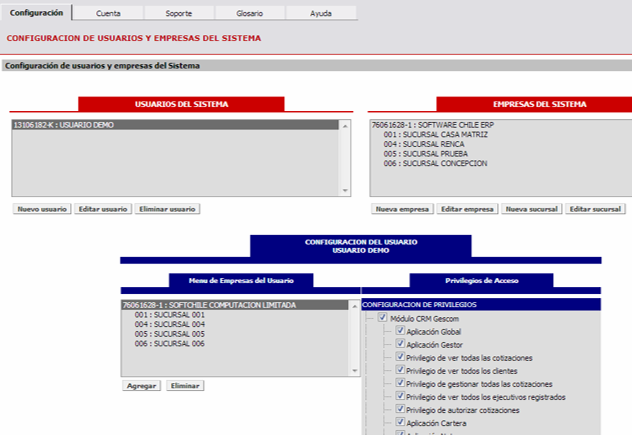The height and width of the screenshot is (435, 632).
Task: Click the Eliminar button under user companies
Action: pyautogui.click(x=185, y=385)
